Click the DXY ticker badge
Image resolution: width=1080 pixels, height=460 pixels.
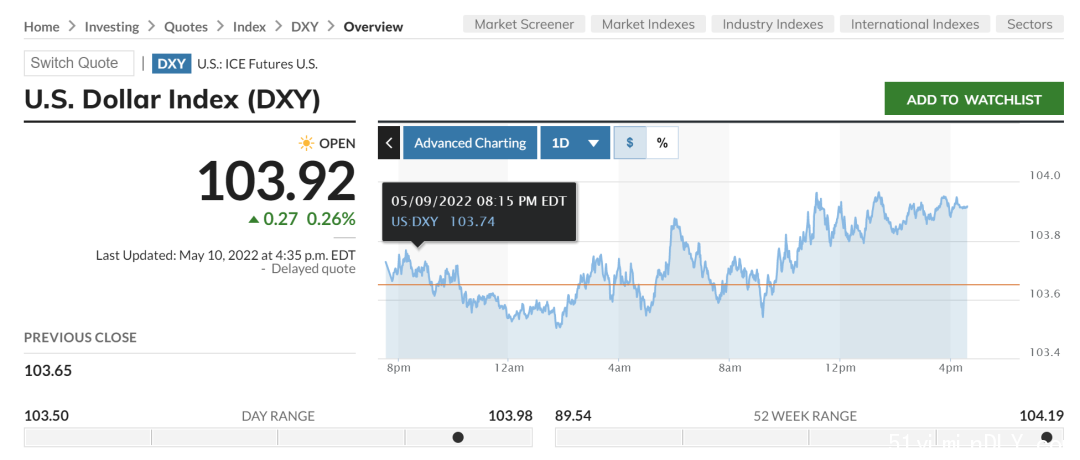pyautogui.click(x=172, y=64)
